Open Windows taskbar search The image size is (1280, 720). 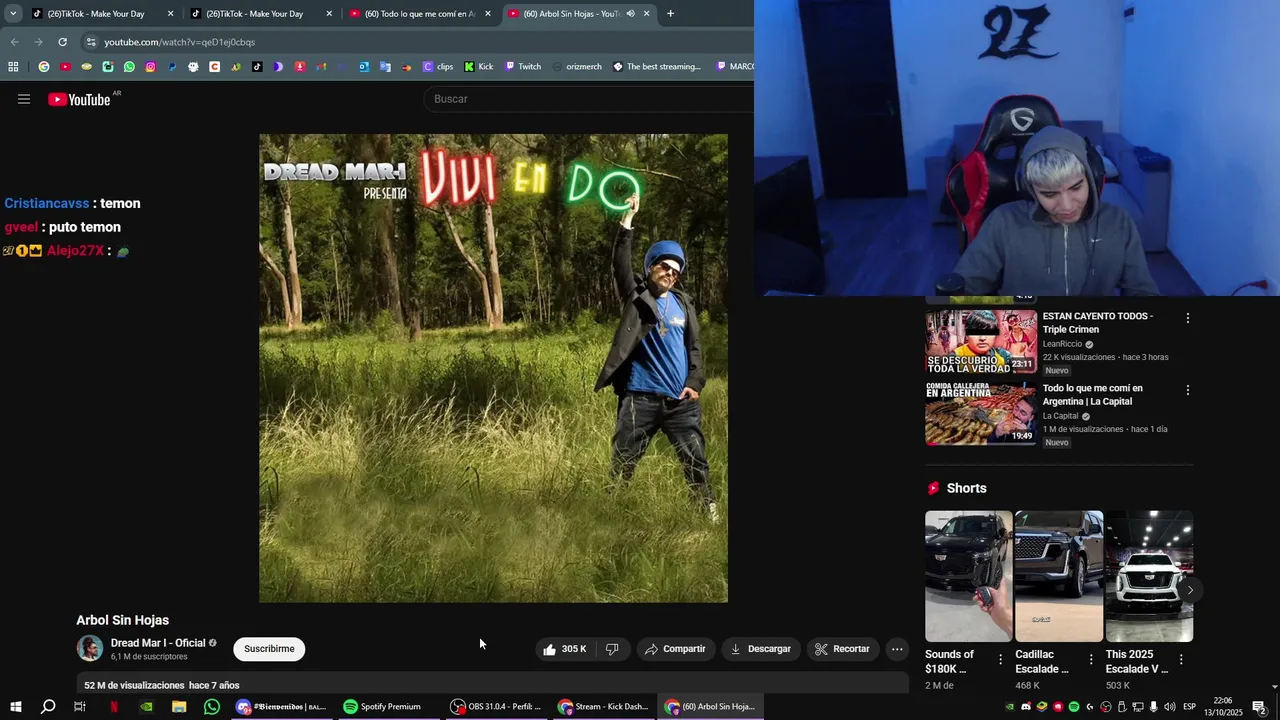[x=48, y=707]
